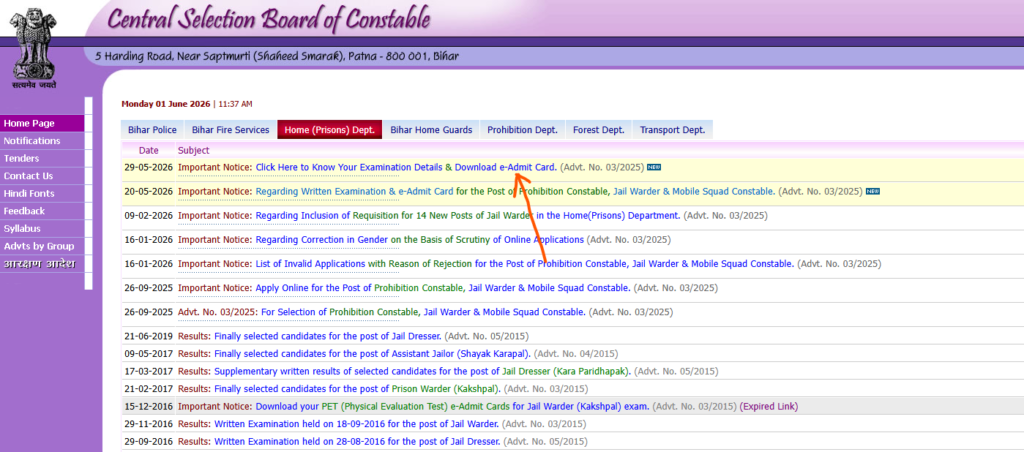Switch to Bihar Fire Services tab

coord(231,130)
